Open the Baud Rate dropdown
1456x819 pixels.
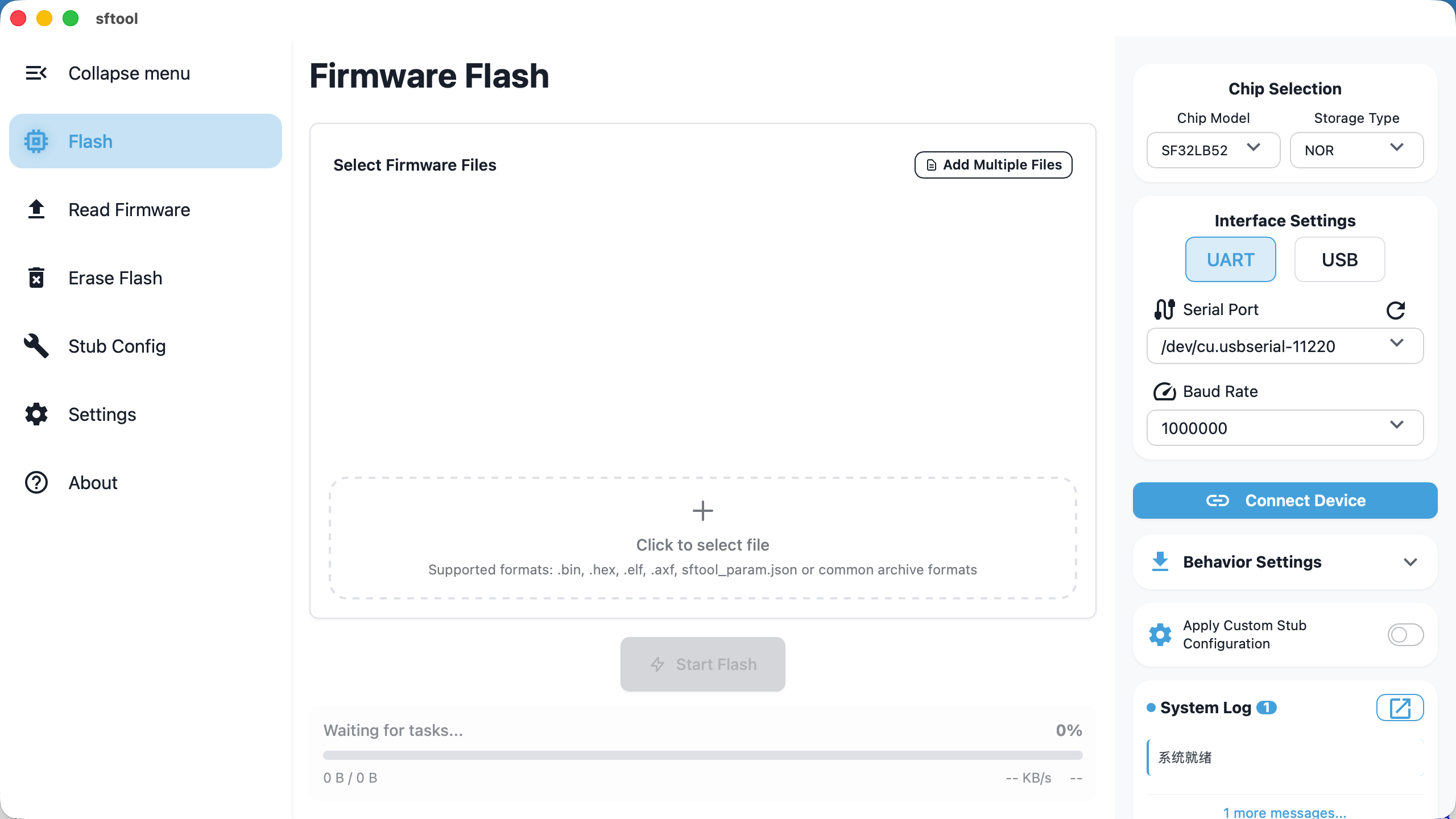(1284, 428)
